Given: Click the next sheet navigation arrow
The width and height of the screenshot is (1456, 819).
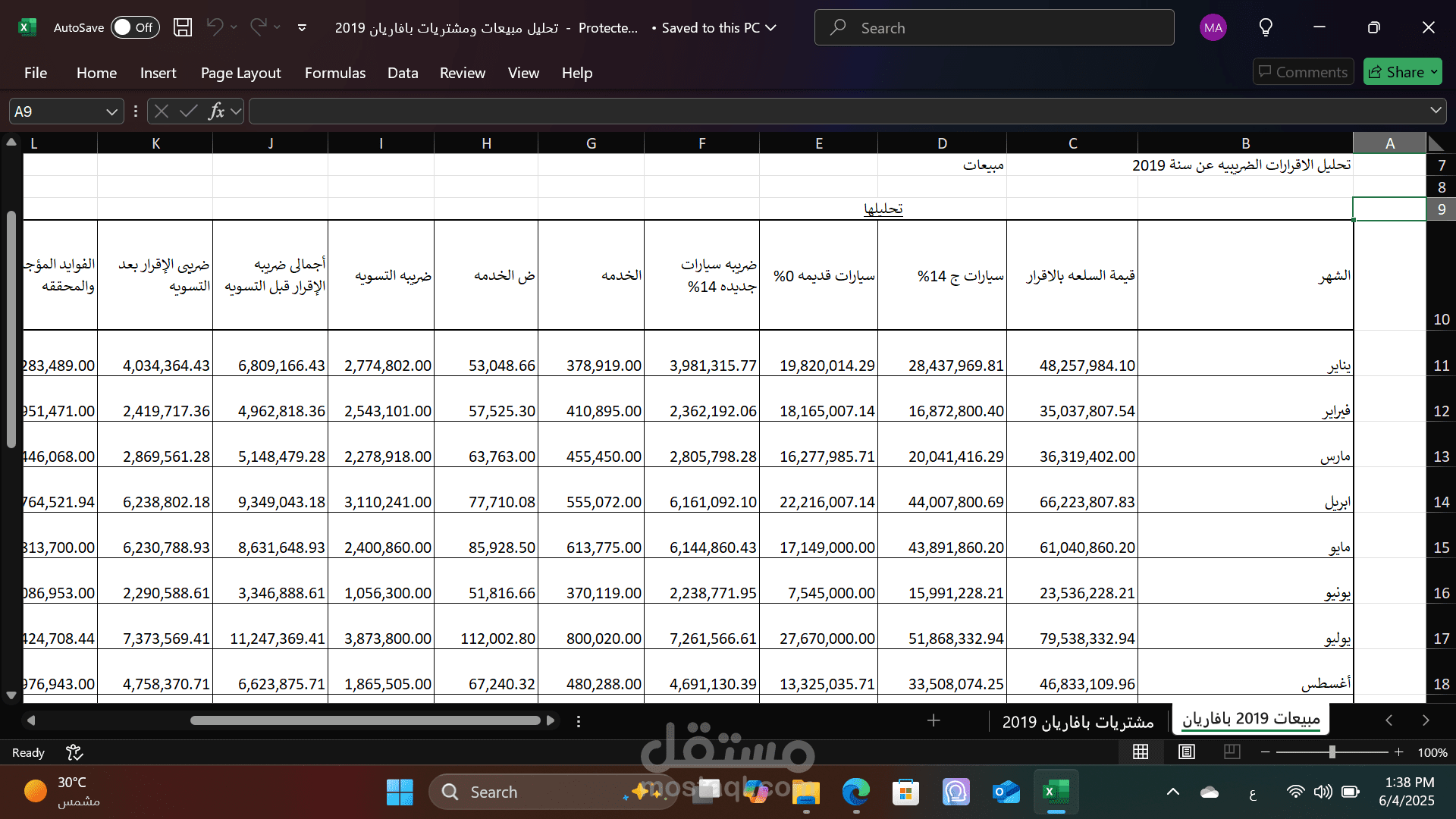Looking at the screenshot, I should point(1426,720).
